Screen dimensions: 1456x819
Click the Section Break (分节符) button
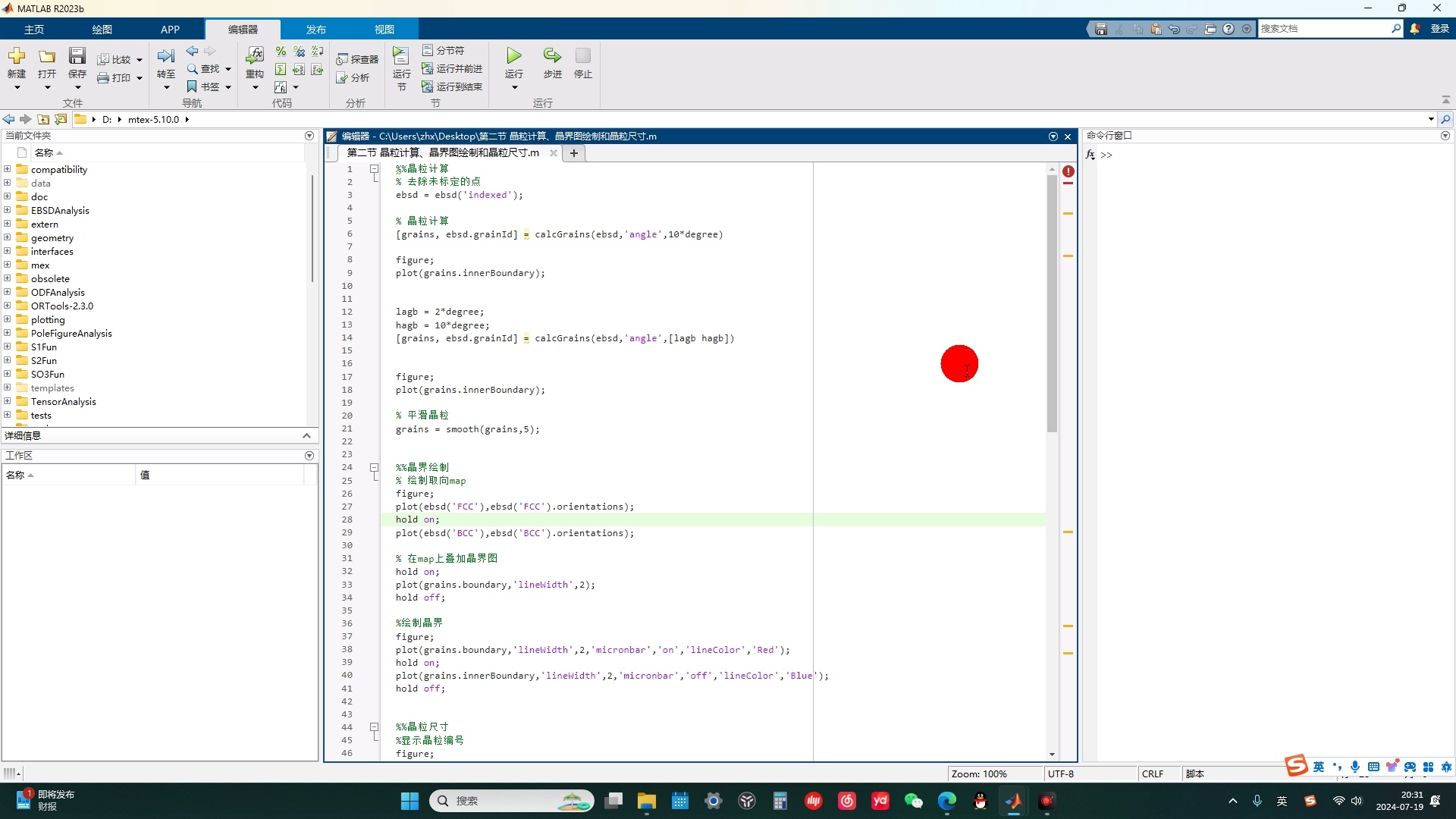pos(443,50)
